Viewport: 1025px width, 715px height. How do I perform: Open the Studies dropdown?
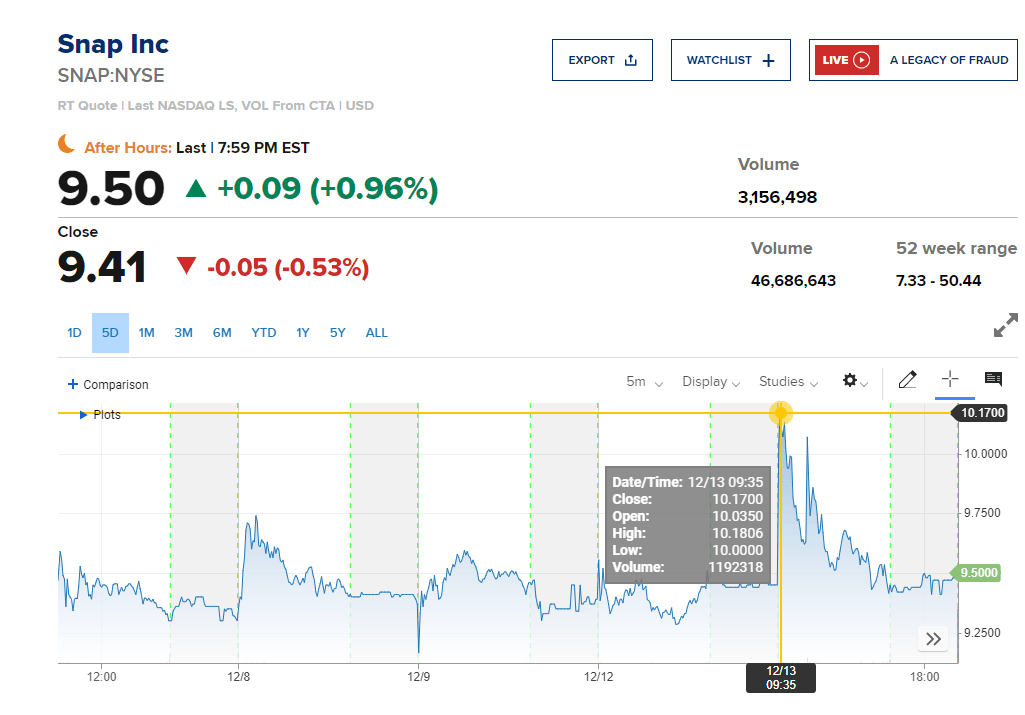tap(788, 381)
